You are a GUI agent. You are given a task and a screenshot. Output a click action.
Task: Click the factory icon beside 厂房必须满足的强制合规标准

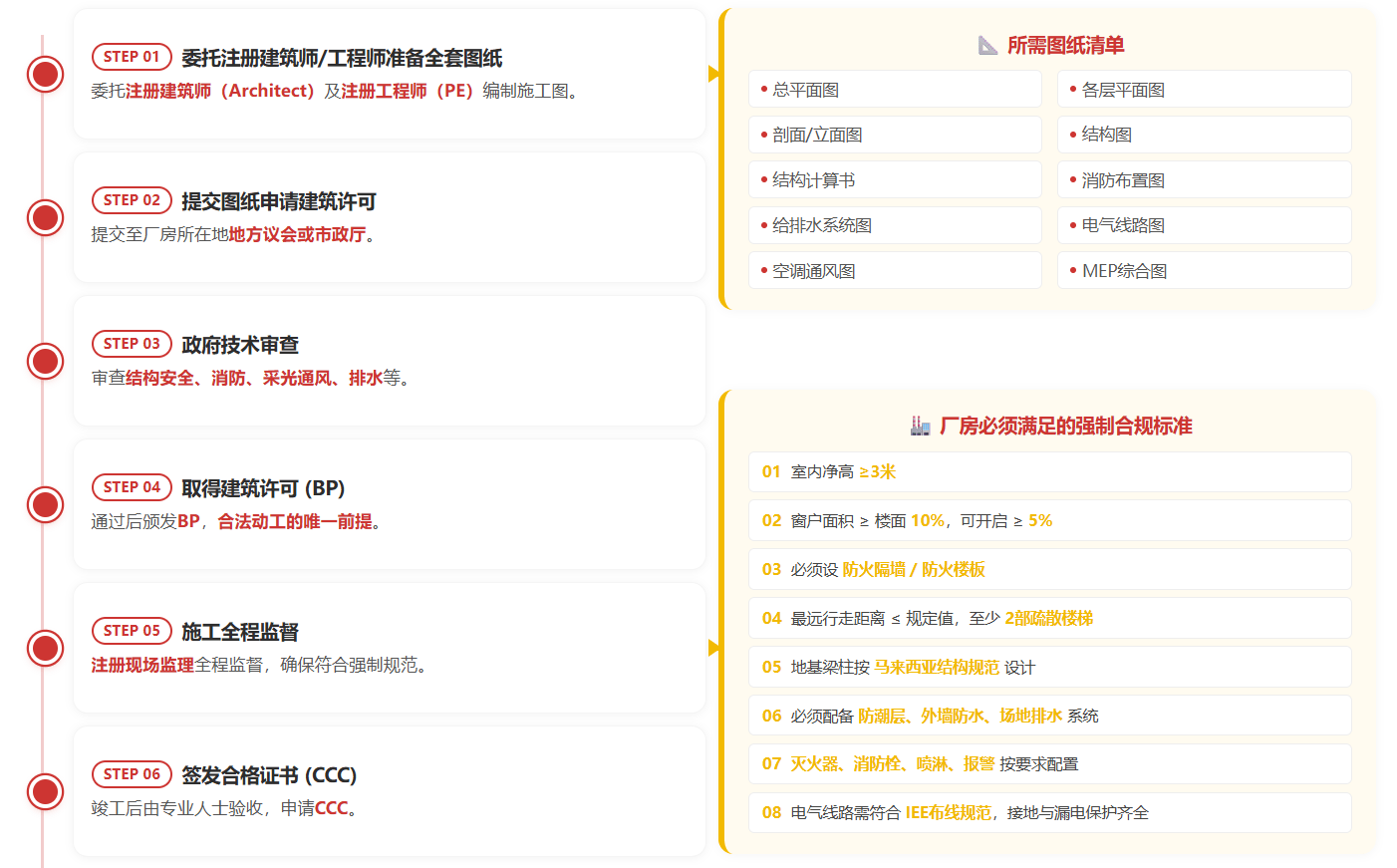[920, 426]
